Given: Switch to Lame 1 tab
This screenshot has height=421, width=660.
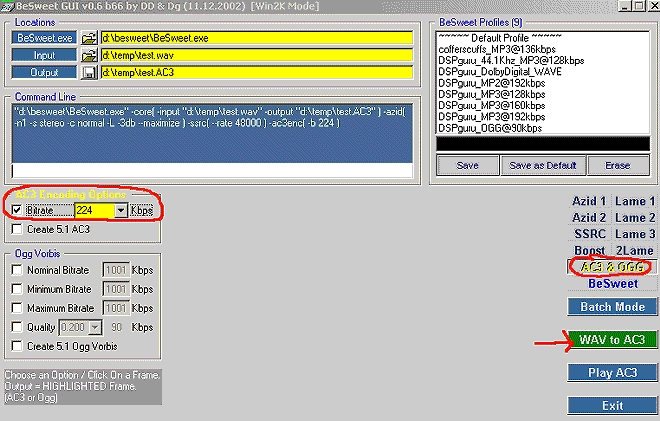Looking at the screenshot, I should [635, 201].
